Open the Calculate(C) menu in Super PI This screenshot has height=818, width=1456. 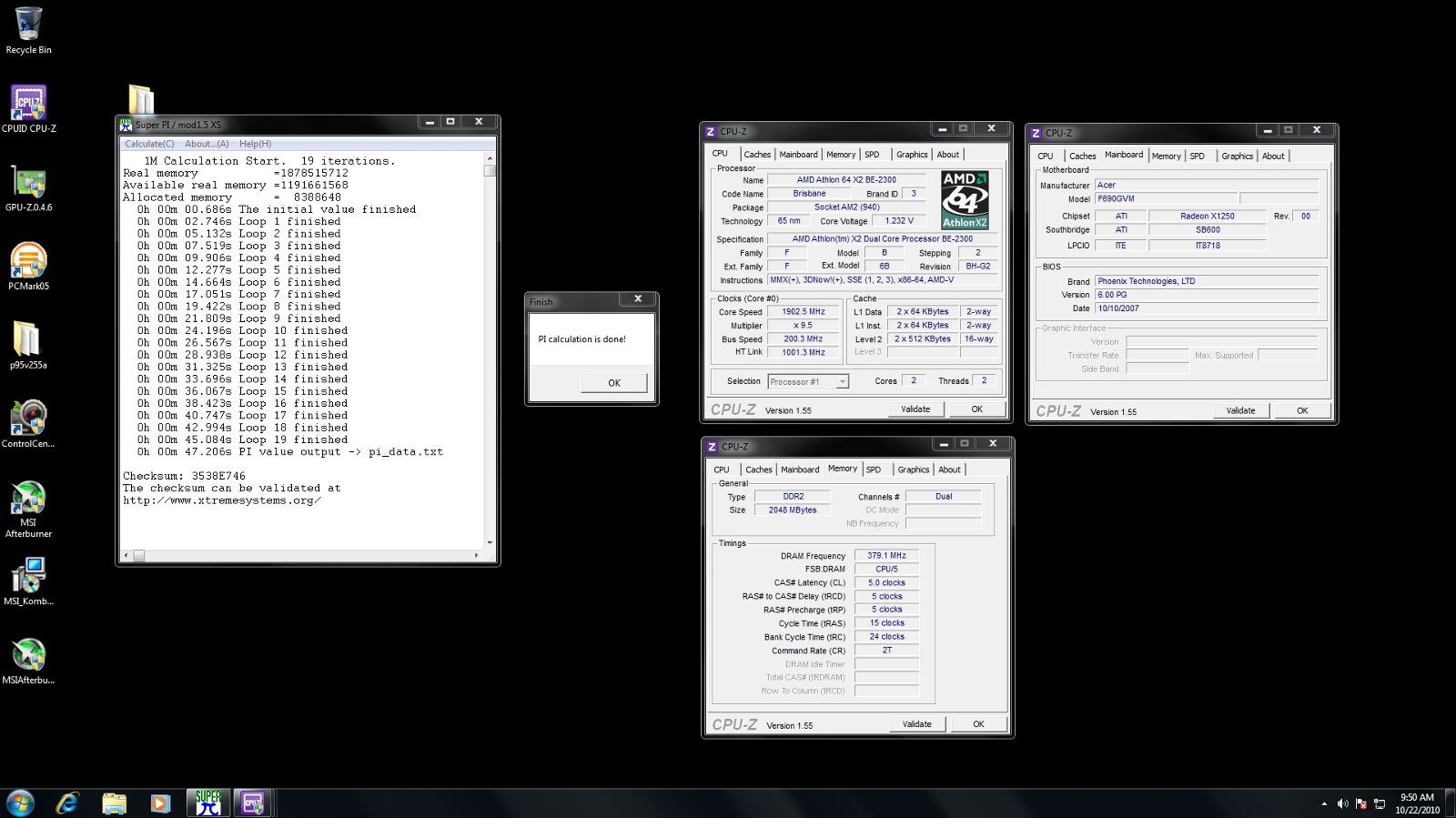tap(149, 144)
